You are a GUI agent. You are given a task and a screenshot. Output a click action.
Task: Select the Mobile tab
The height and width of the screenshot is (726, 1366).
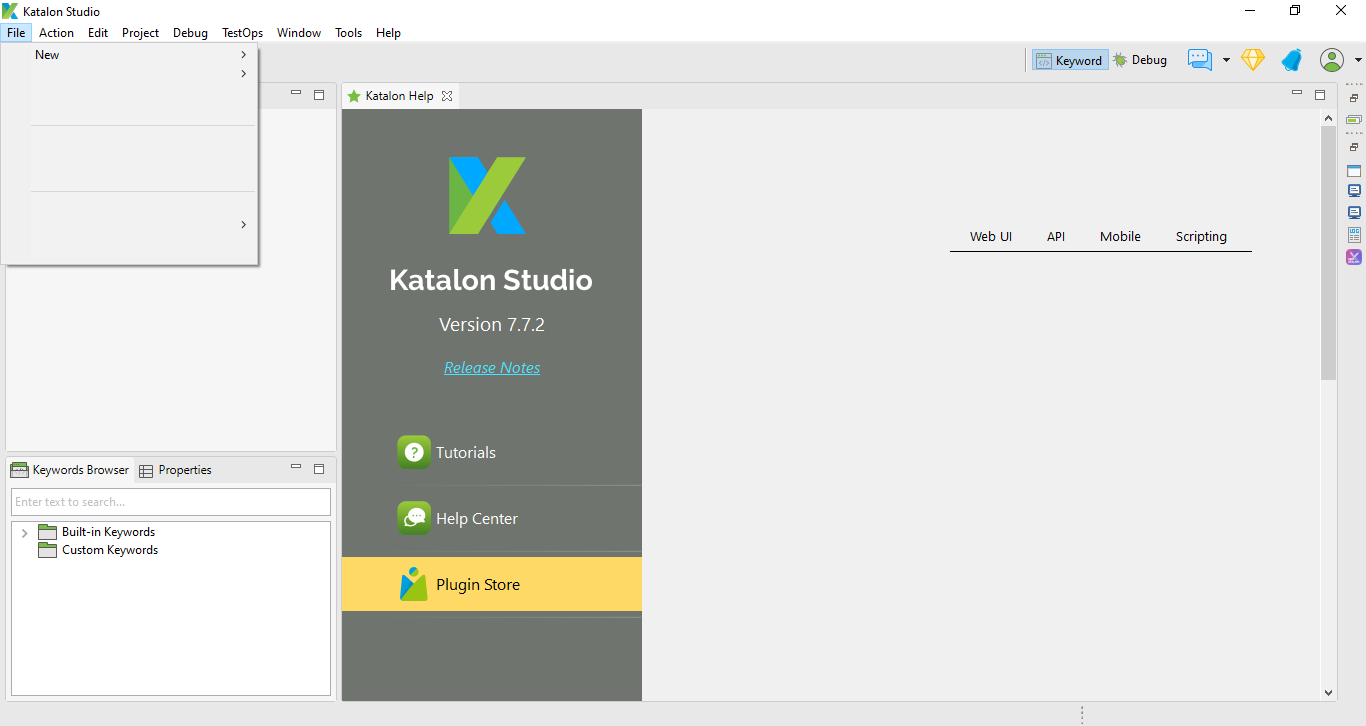tap(1120, 237)
